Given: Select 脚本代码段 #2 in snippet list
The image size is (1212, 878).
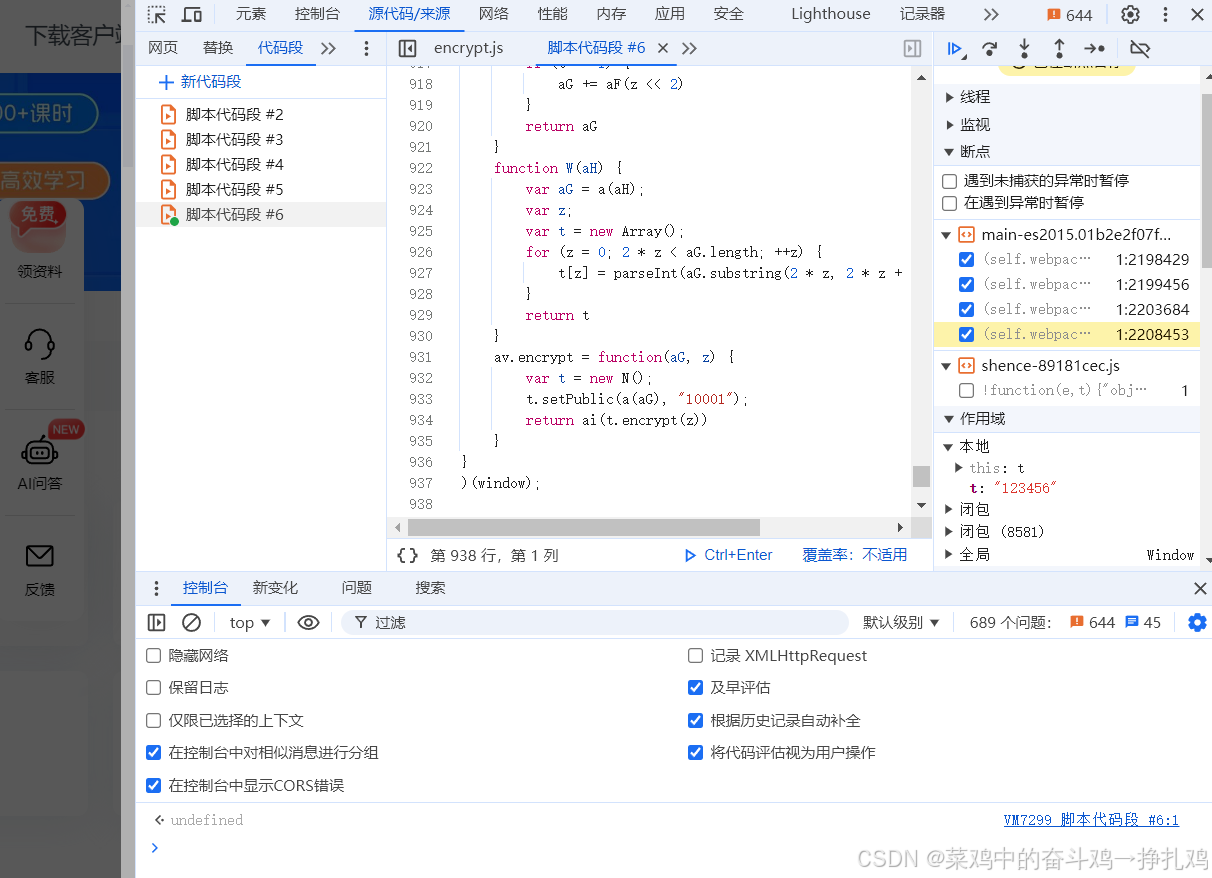Looking at the screenshot, I should click(235, 115).
